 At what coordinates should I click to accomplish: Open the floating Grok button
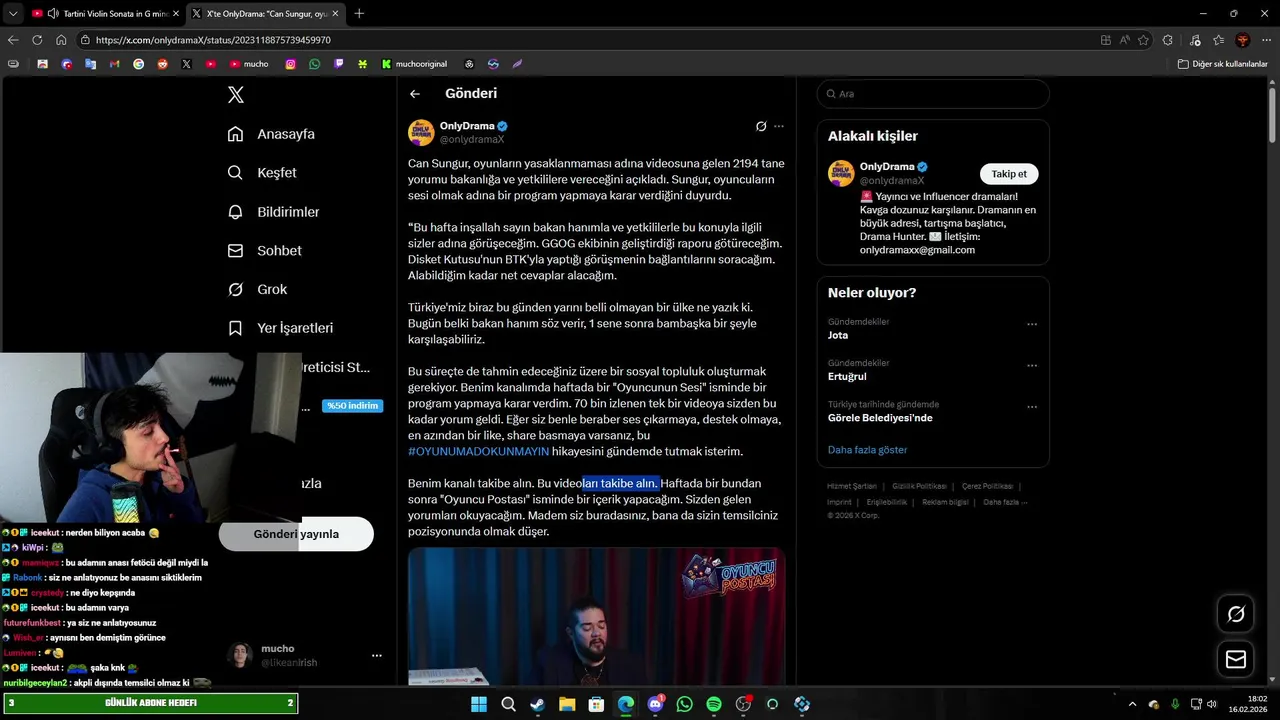1236,614
